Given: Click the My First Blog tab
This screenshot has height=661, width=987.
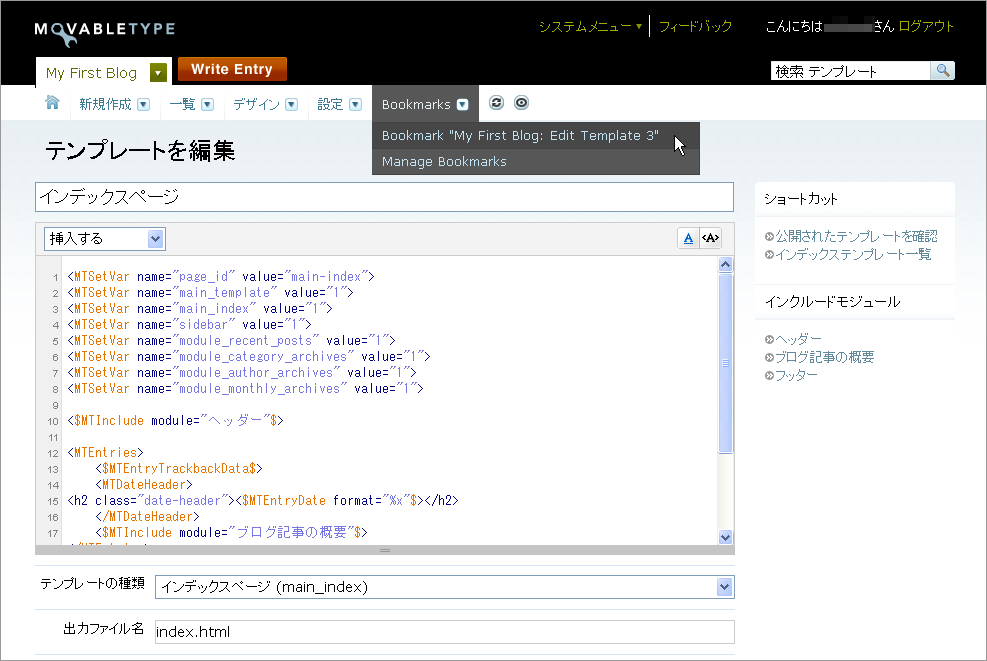Looking at the screenshot, I should click(91, 73).
